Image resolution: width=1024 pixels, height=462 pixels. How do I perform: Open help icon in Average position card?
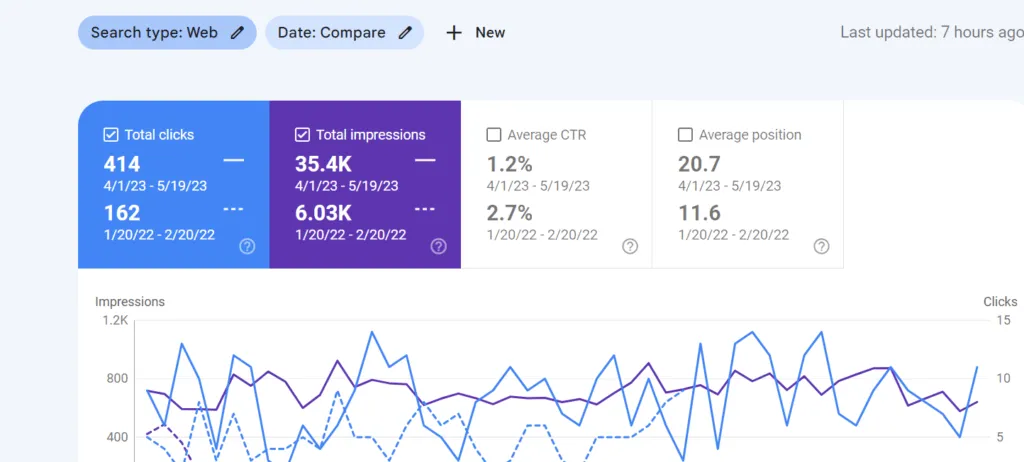click(x=821, y=246)
